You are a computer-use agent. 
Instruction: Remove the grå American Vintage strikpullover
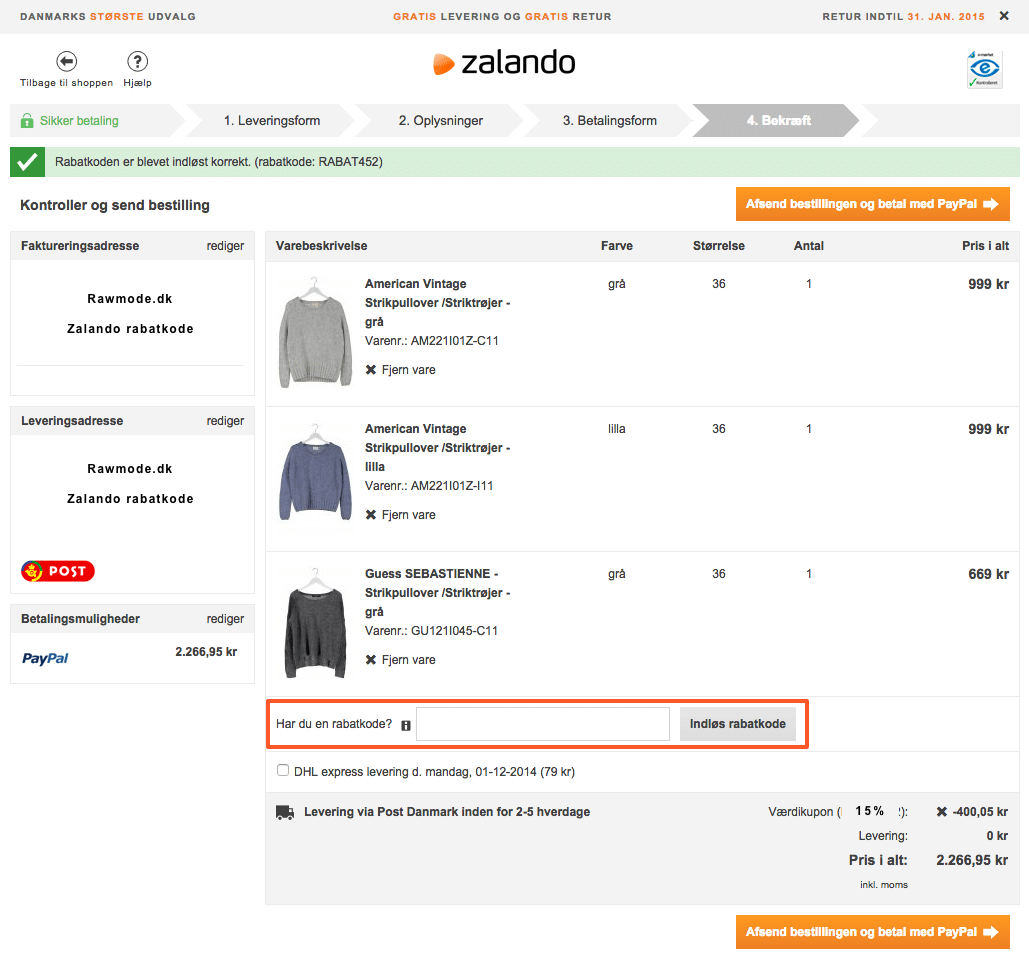[x=400, y=369]
